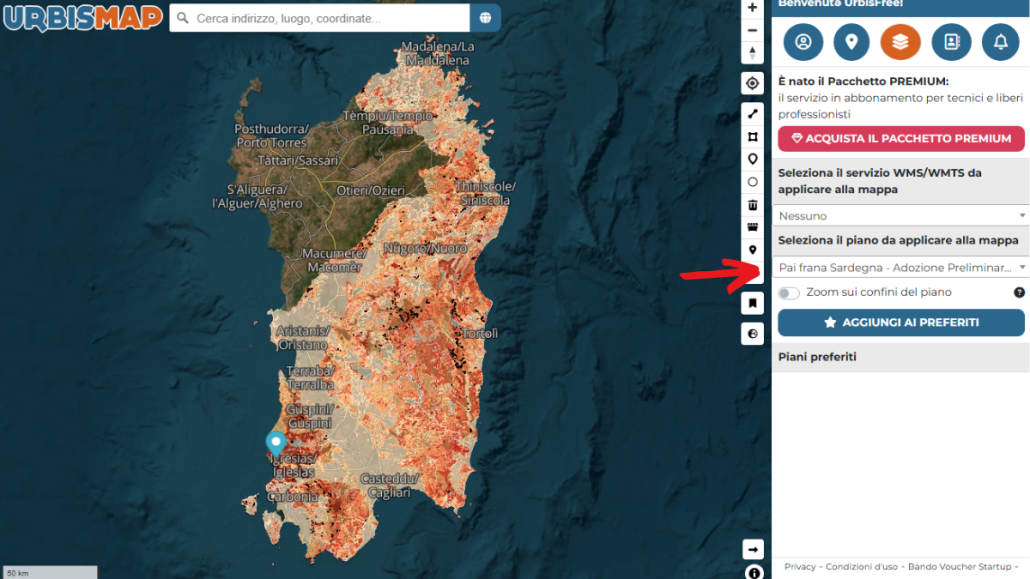Open the contacts address book tab
1030x579 pixels.
tap(951, 42)
